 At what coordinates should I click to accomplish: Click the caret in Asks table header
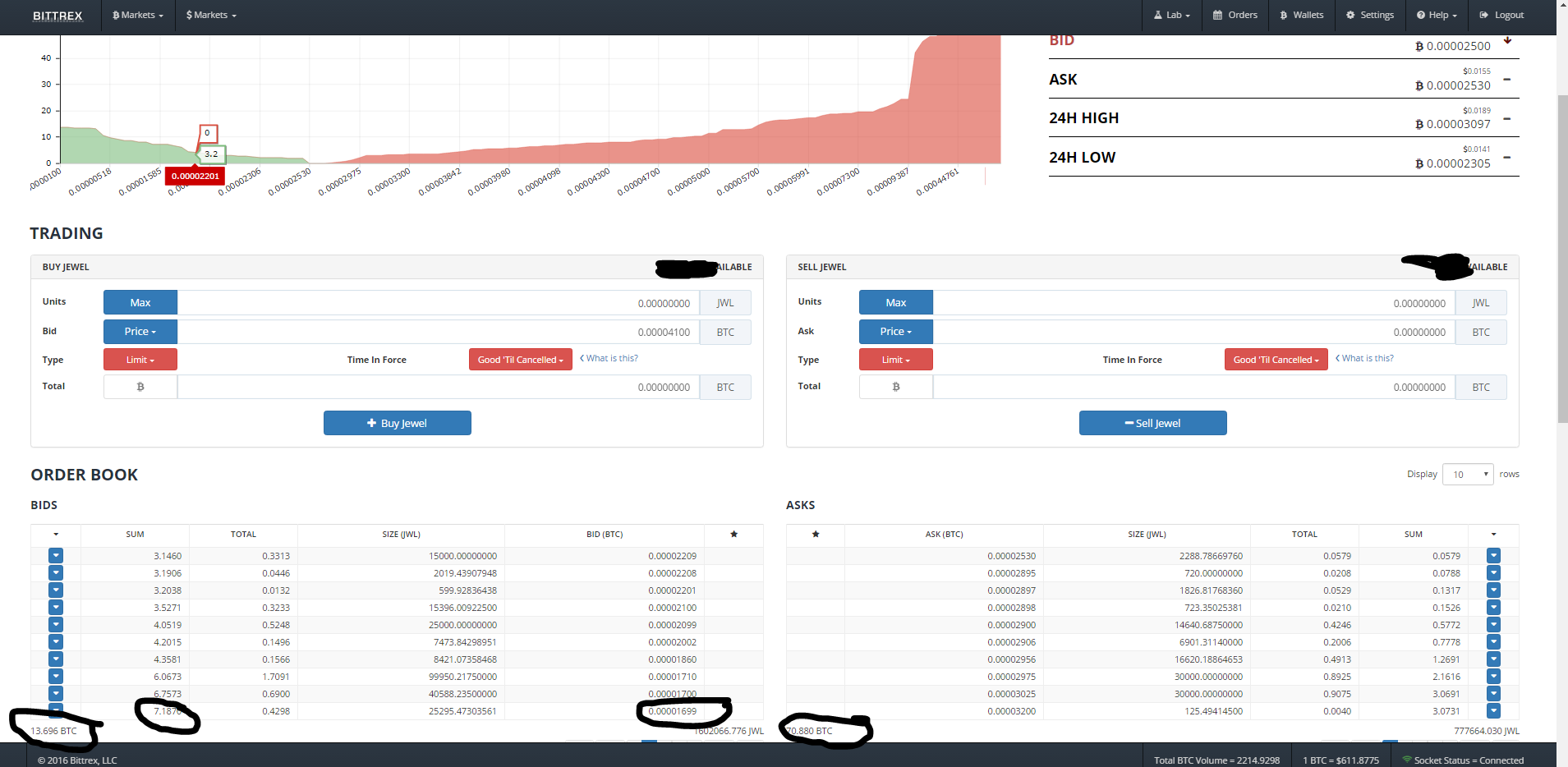[1493, 535]
